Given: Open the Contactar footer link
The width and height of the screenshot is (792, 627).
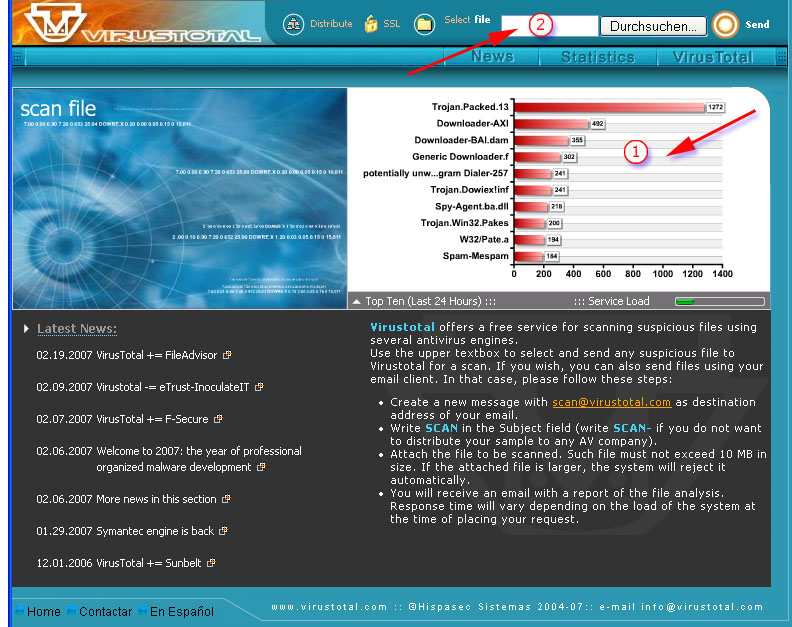Looking at the screenshot, I should [105, 611].
